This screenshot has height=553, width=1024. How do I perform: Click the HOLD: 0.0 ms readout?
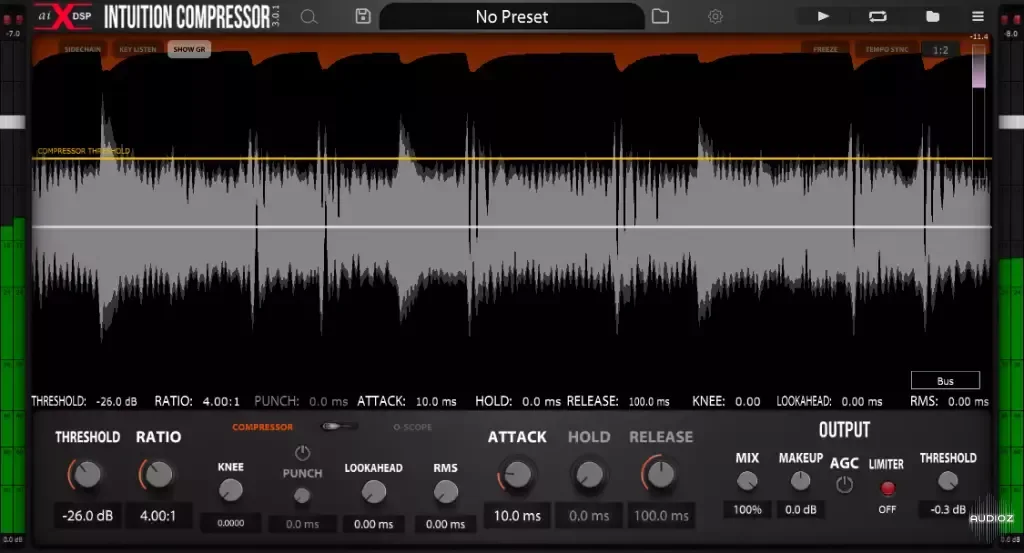click(517, 402)
